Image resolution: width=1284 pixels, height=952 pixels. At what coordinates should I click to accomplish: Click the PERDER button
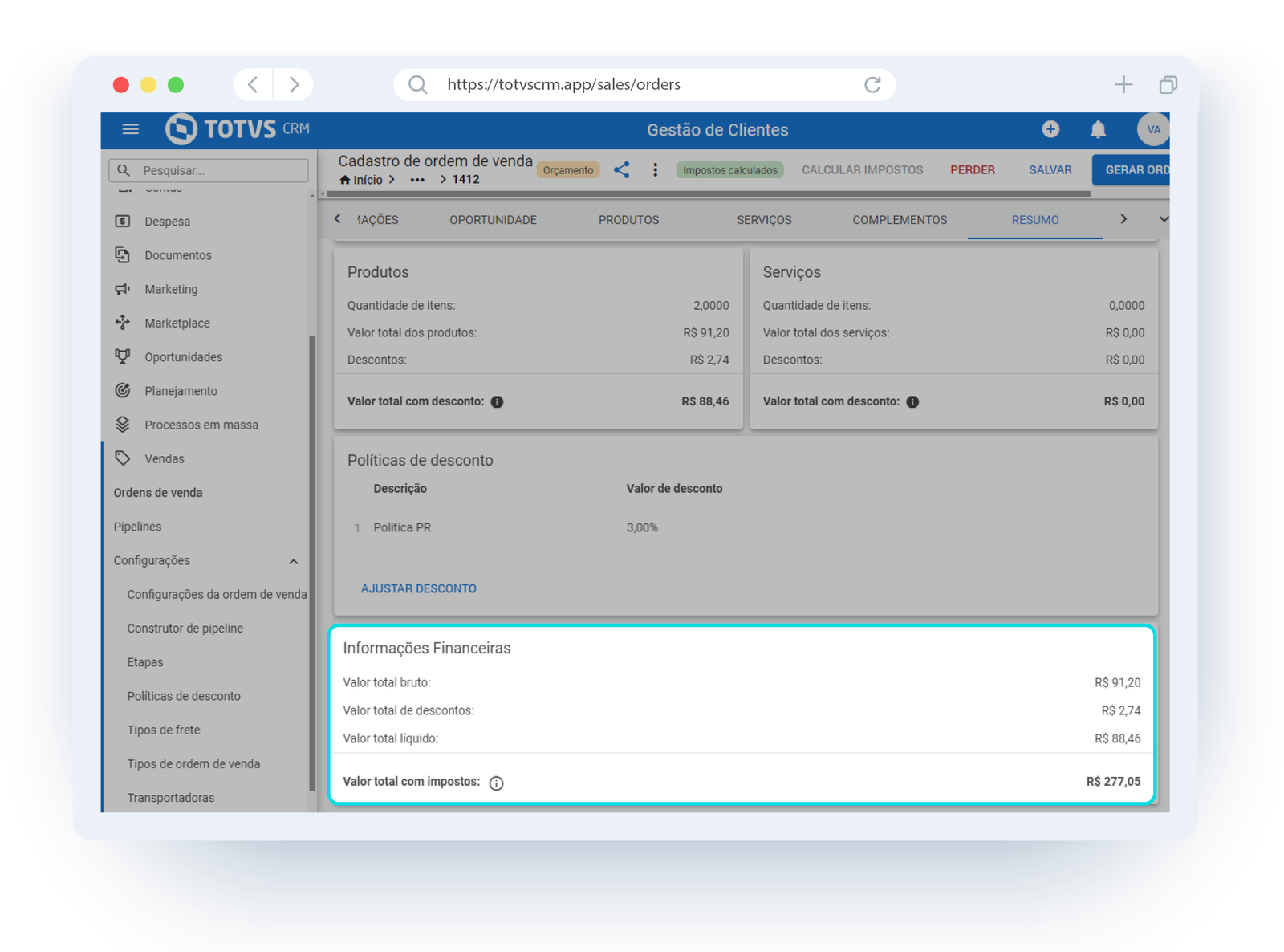tap(973, 170)
